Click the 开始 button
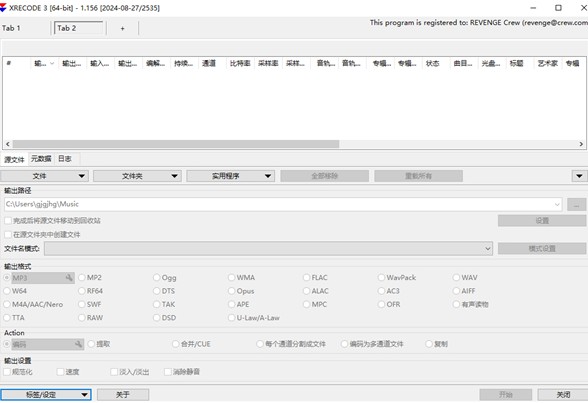 (x=506, y=395)
